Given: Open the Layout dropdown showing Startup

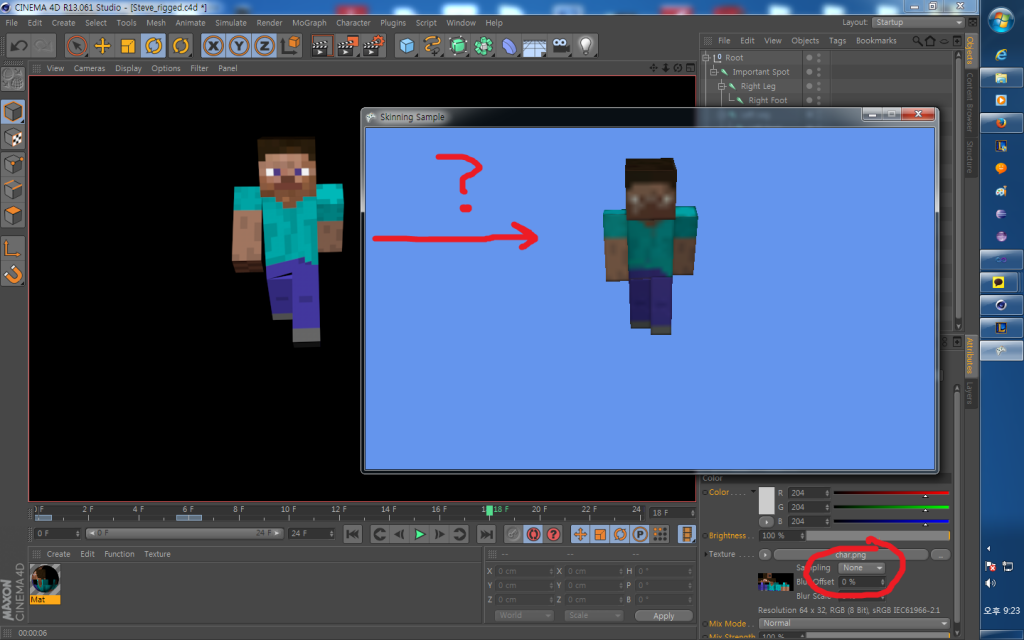Looking at the screenshot, I should coord(918,22).
